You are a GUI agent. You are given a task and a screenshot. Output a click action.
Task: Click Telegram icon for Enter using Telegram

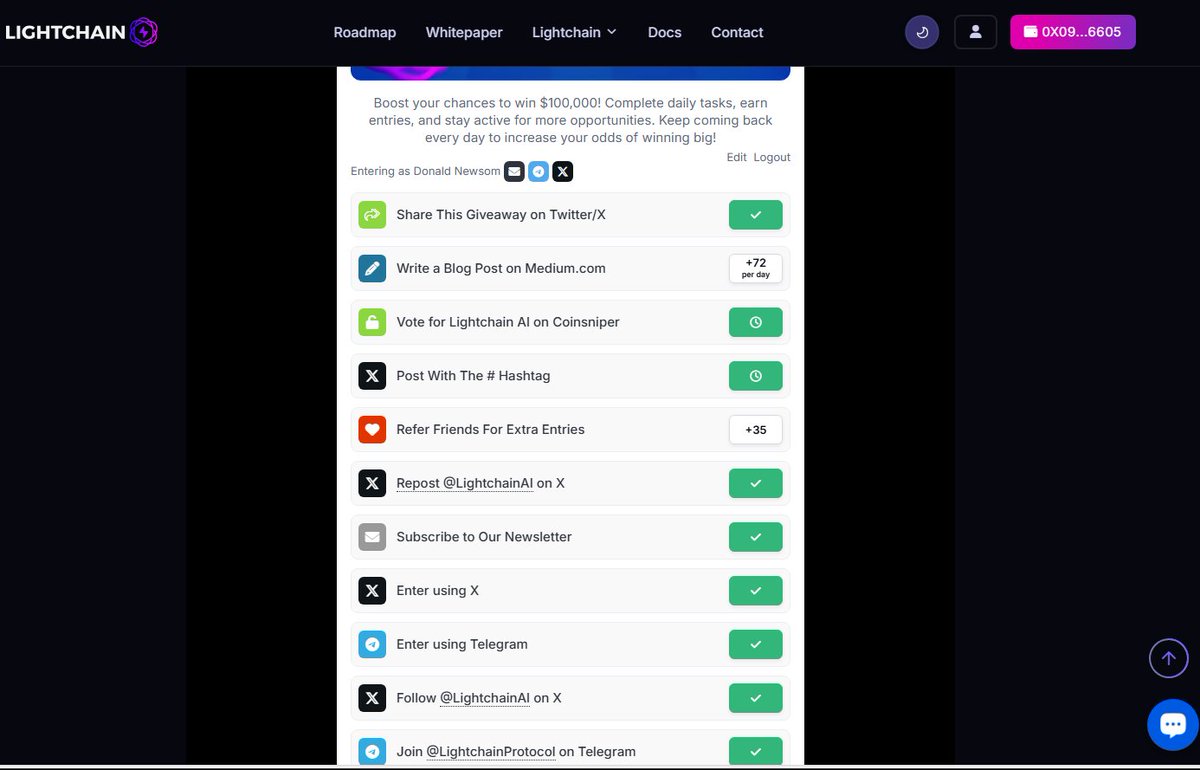(x=372, y=644)
